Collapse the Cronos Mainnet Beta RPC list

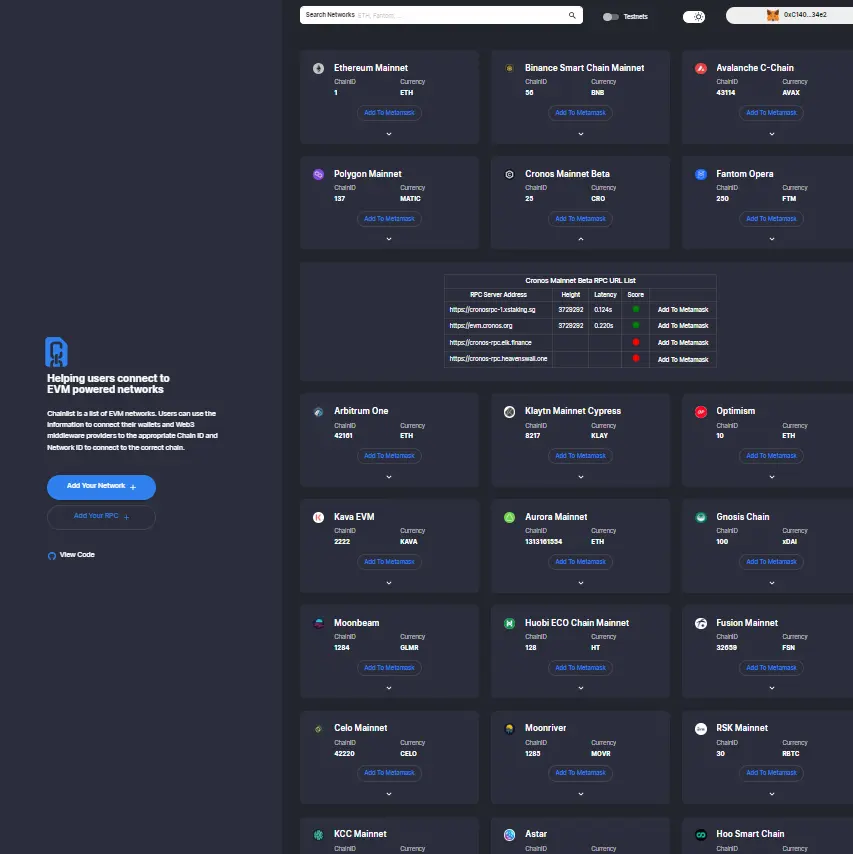[581, 239]
